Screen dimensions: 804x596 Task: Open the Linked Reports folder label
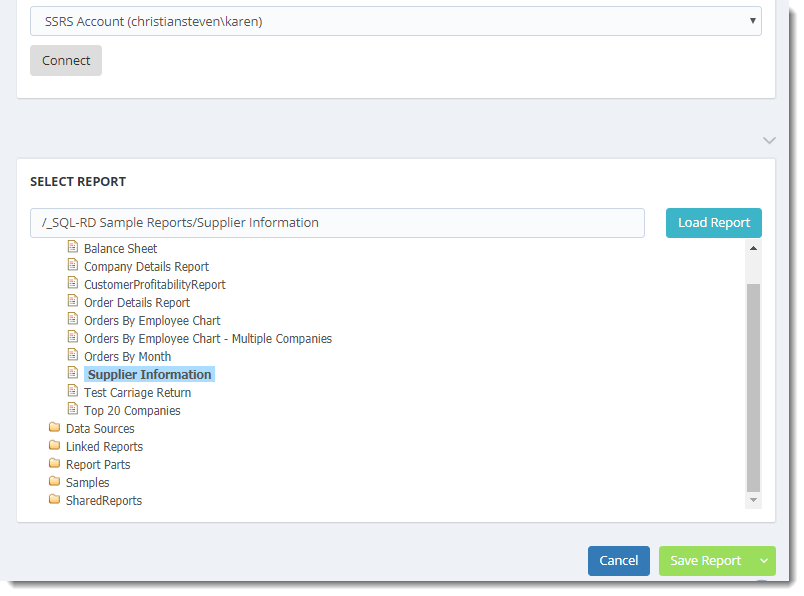105,447
